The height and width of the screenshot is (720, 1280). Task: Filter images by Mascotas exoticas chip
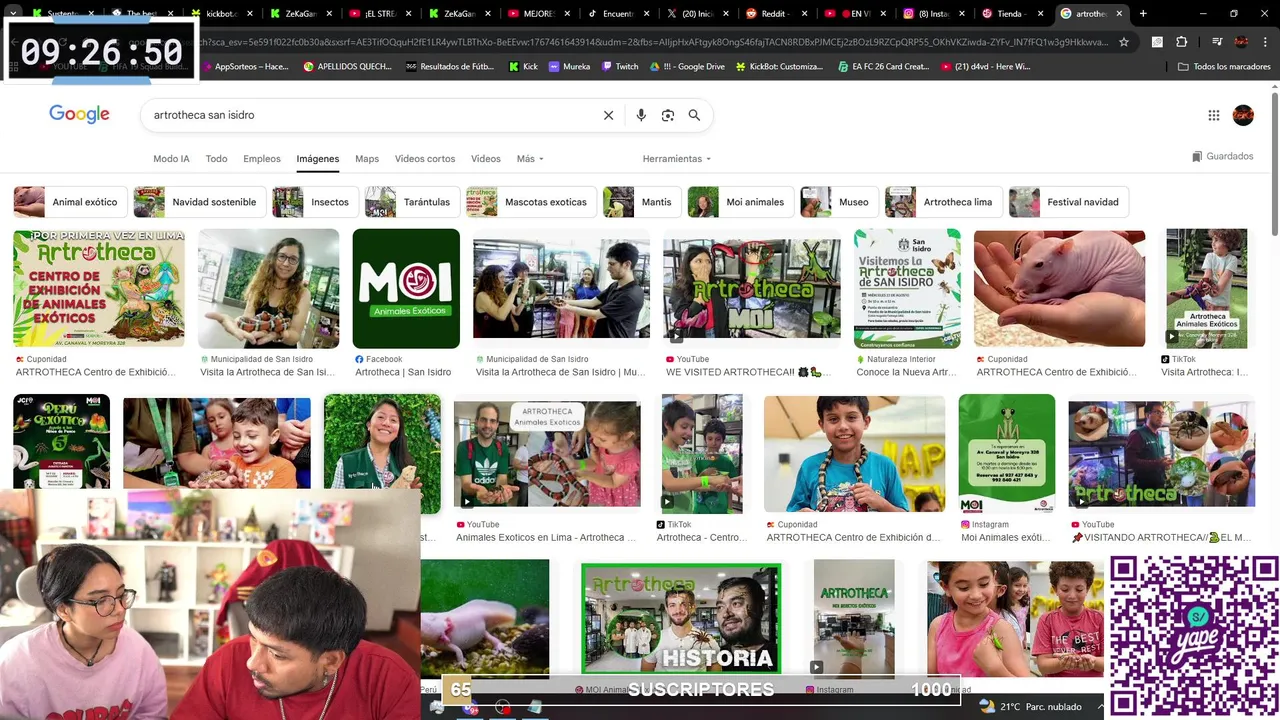click(531, 202)
